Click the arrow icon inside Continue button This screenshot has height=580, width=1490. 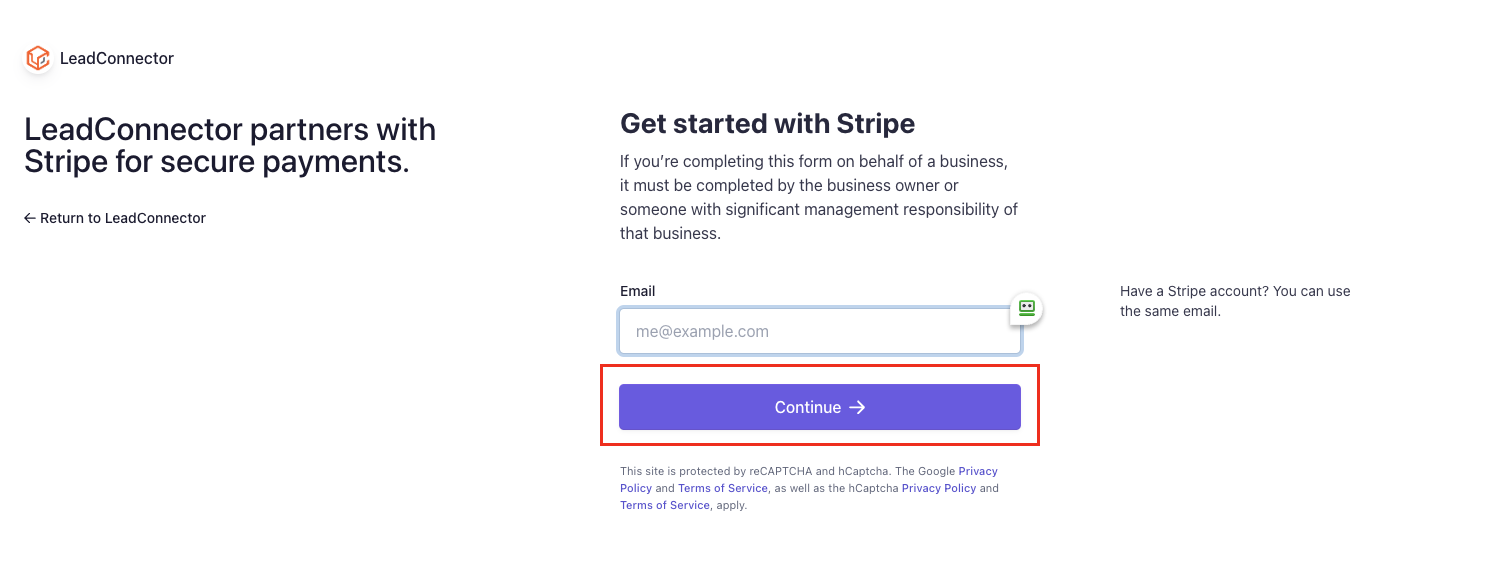tap(857, 407)
